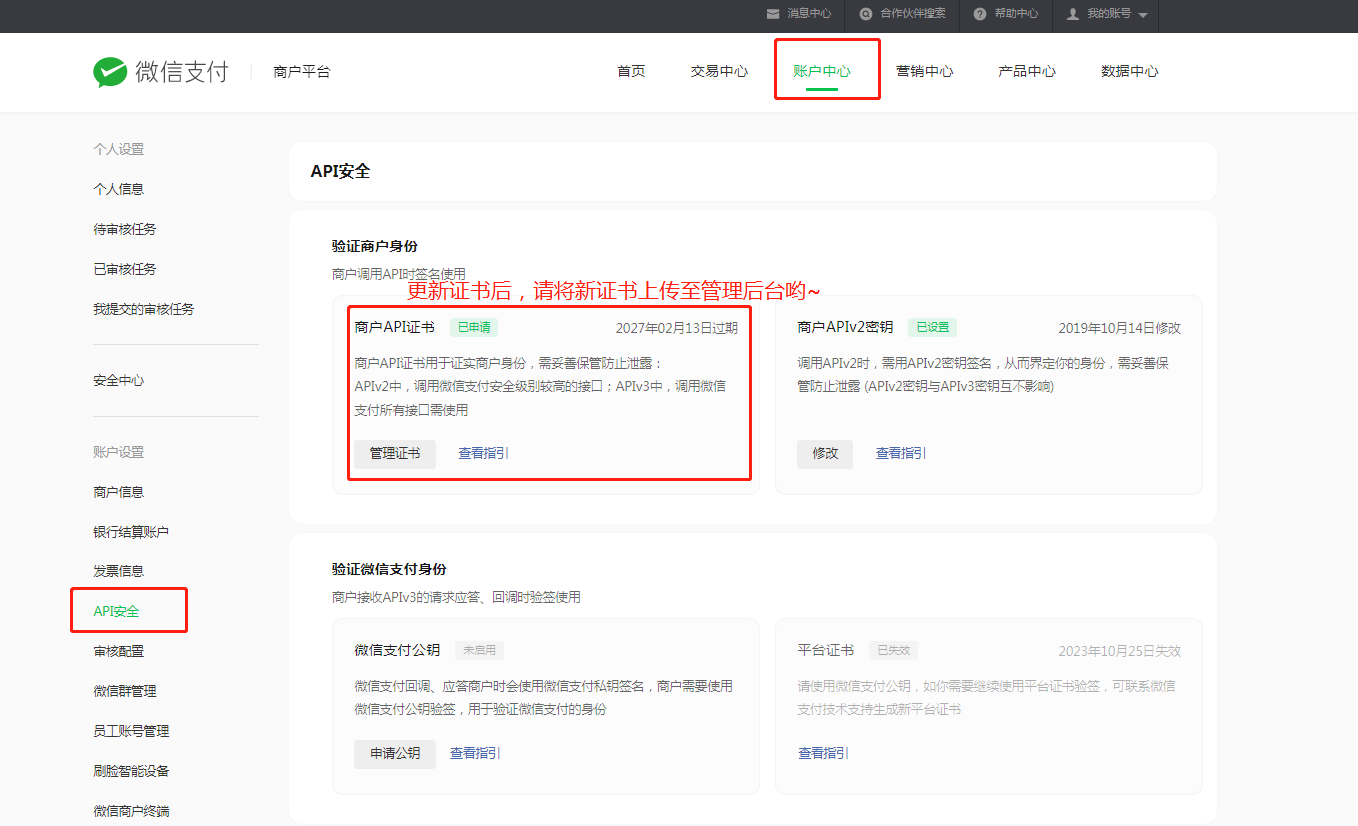Click 查看指引 under 商户API证书

tap(484, 453)
